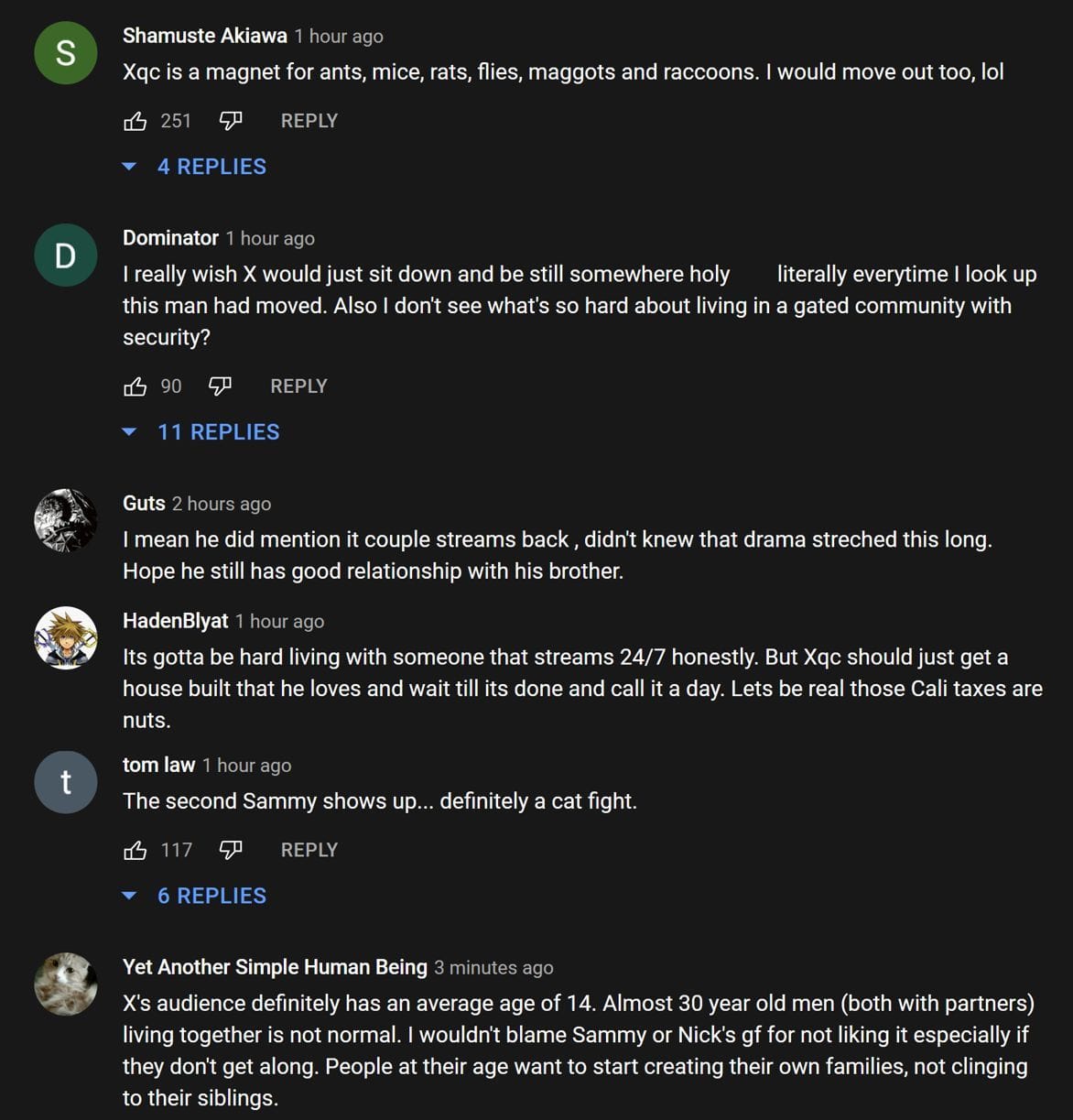The image size is (1073, 1120).
Task: Open Shamuste Akiawa's green S avatar
Action: tap(65, 53)
